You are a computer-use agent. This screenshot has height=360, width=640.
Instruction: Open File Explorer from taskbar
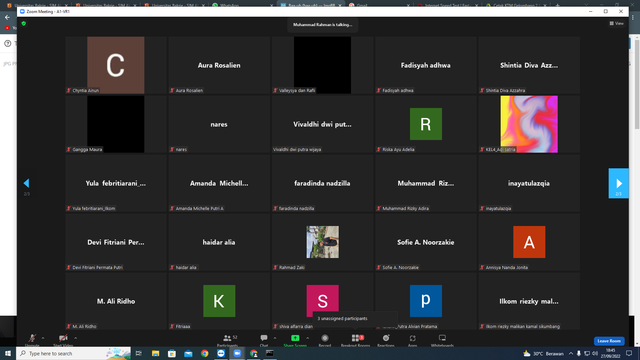click(156, 353)
